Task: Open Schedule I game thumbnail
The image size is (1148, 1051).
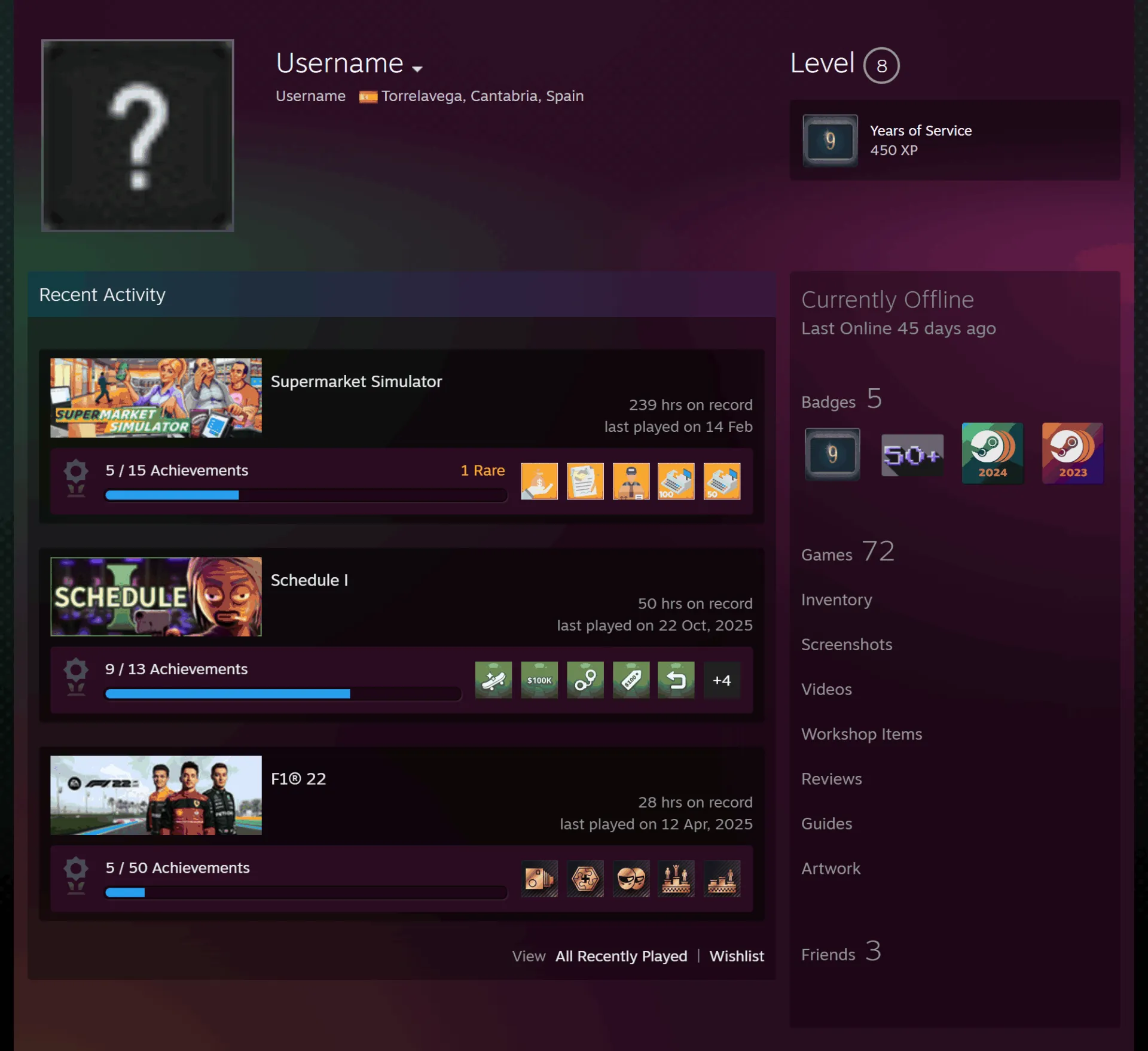Action: click(x=156, y=596)
